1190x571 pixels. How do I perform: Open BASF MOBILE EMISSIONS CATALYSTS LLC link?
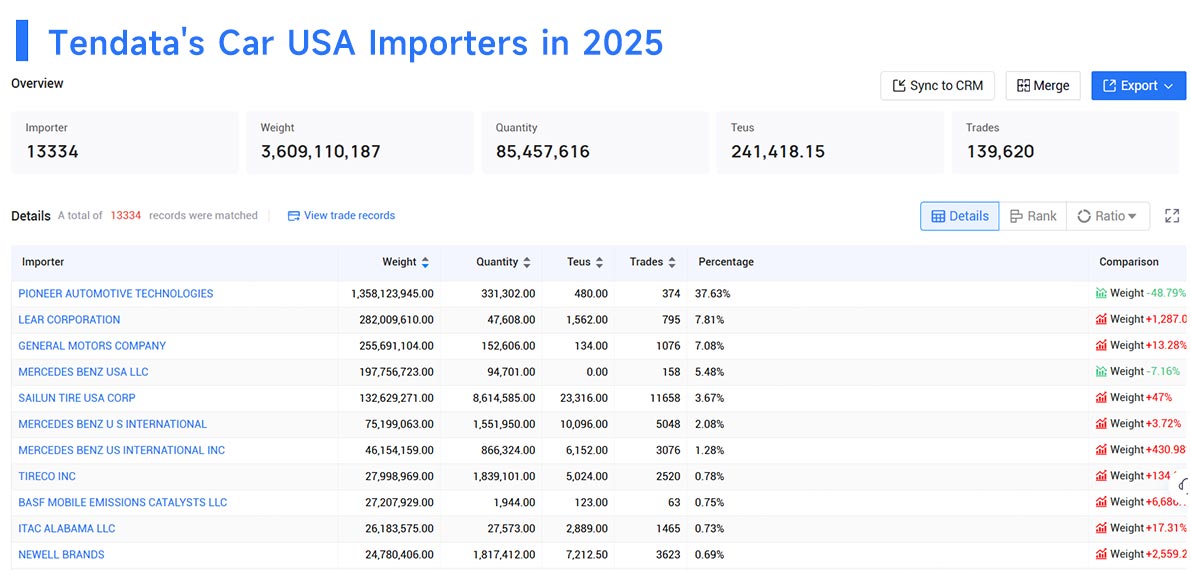coord(123,502)
